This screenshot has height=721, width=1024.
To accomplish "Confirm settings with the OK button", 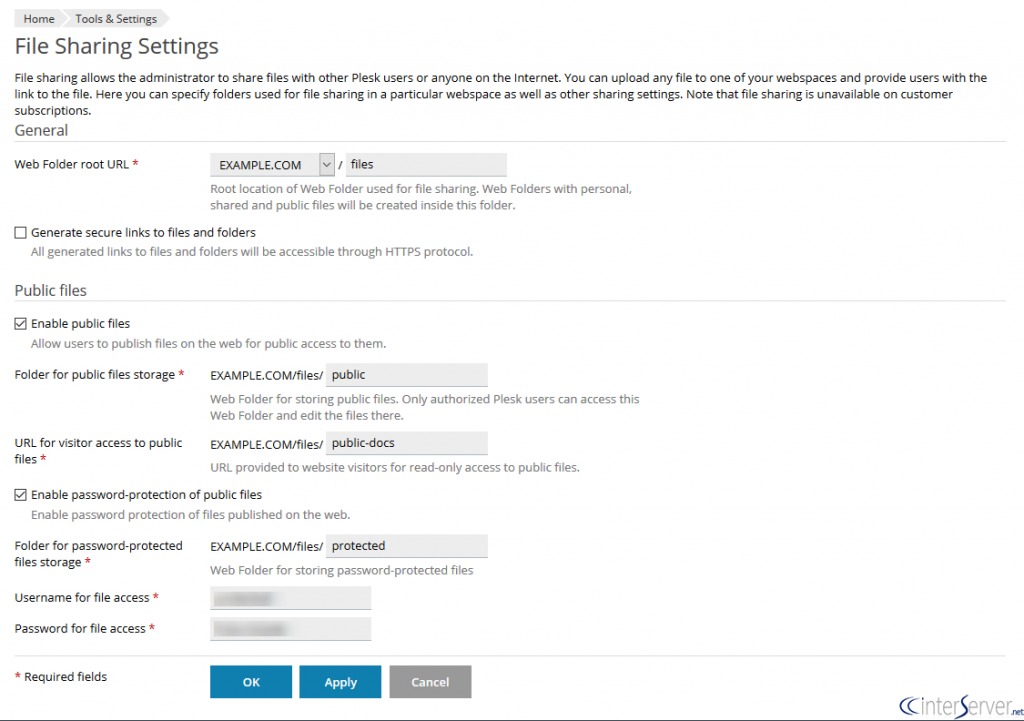I will 251,682.
